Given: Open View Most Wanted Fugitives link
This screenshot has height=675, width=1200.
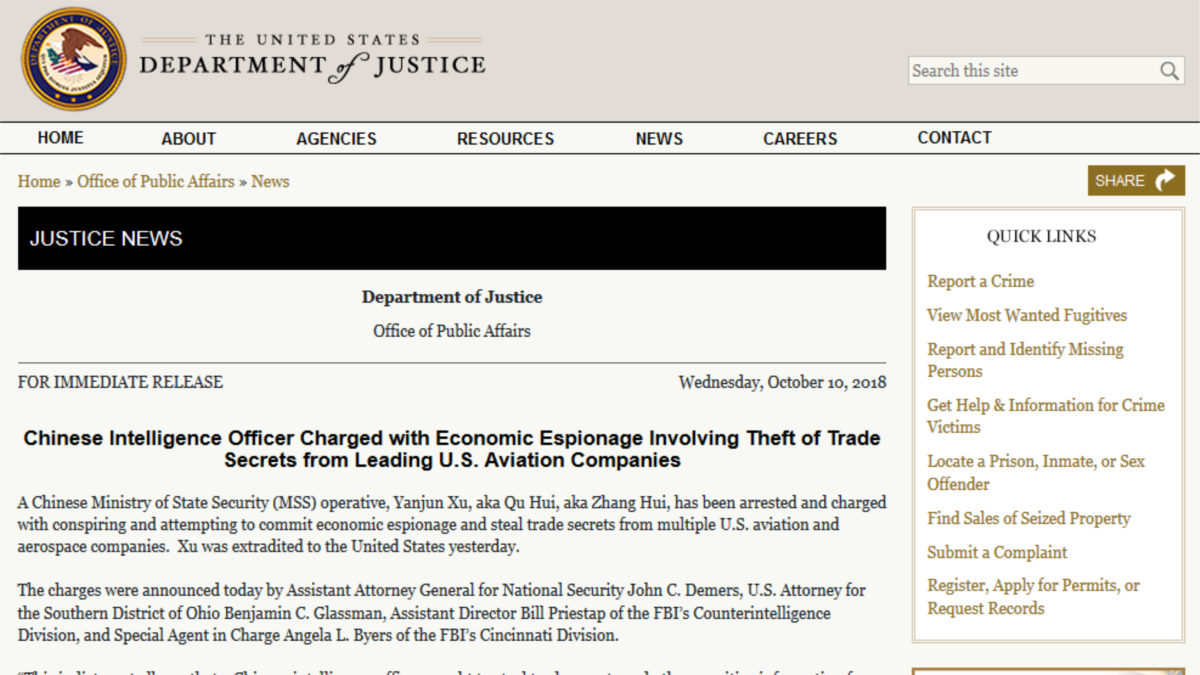Looking at the screenshot, I should point(1027,315).
